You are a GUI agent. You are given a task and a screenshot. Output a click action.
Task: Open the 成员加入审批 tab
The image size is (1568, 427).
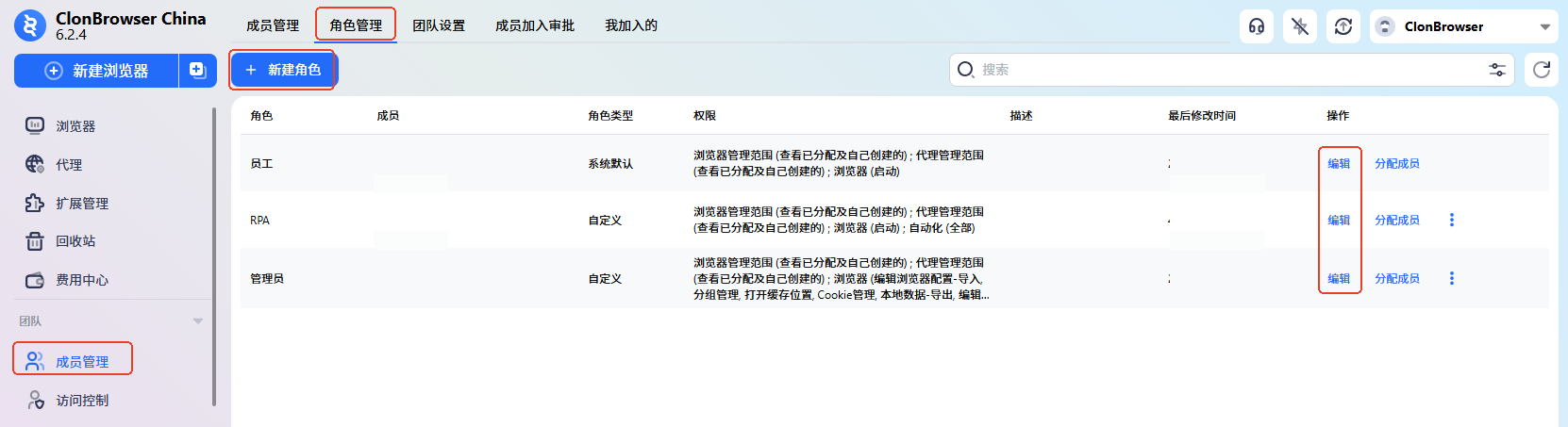[x=535, y=25]
